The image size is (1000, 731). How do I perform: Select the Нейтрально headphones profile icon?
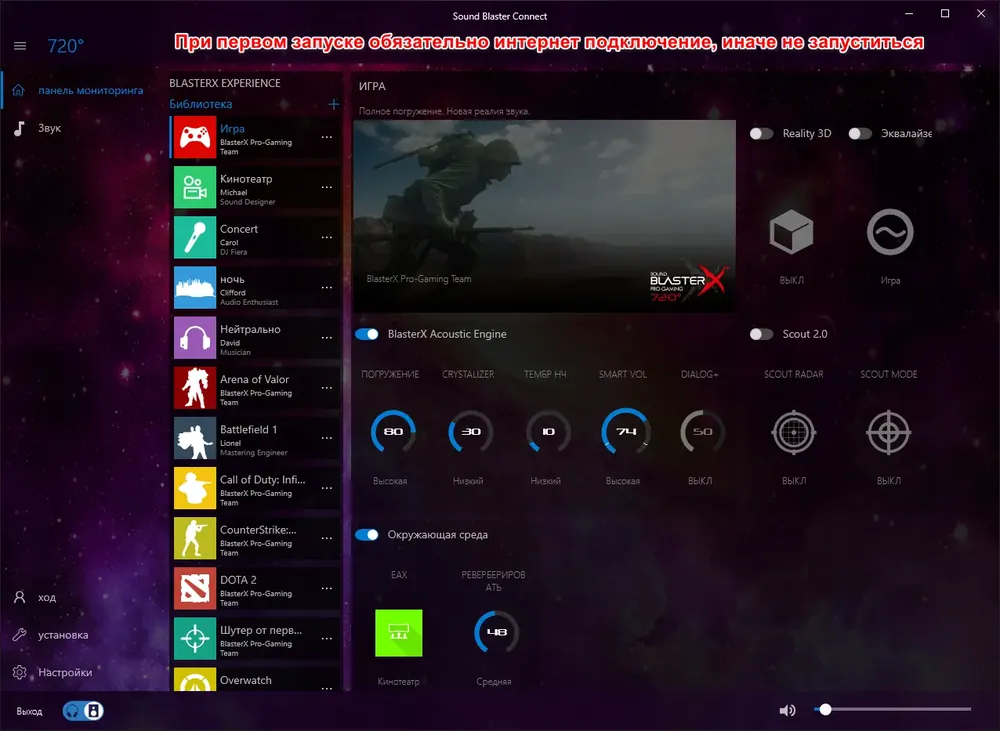[x=195, y=338]
